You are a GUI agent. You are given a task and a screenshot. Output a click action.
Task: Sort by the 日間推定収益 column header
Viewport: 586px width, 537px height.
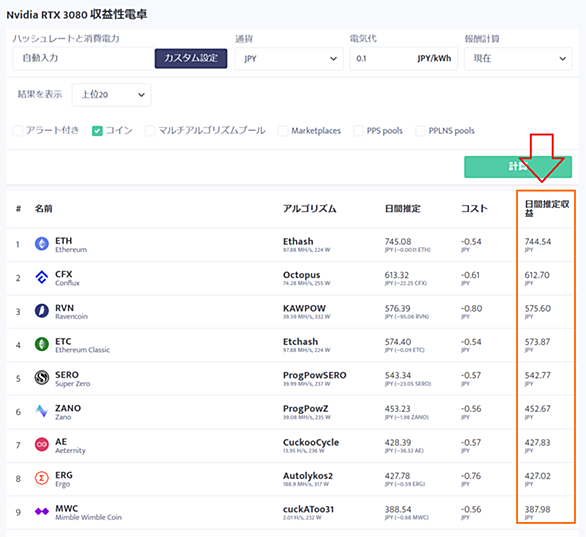[547, 209]
